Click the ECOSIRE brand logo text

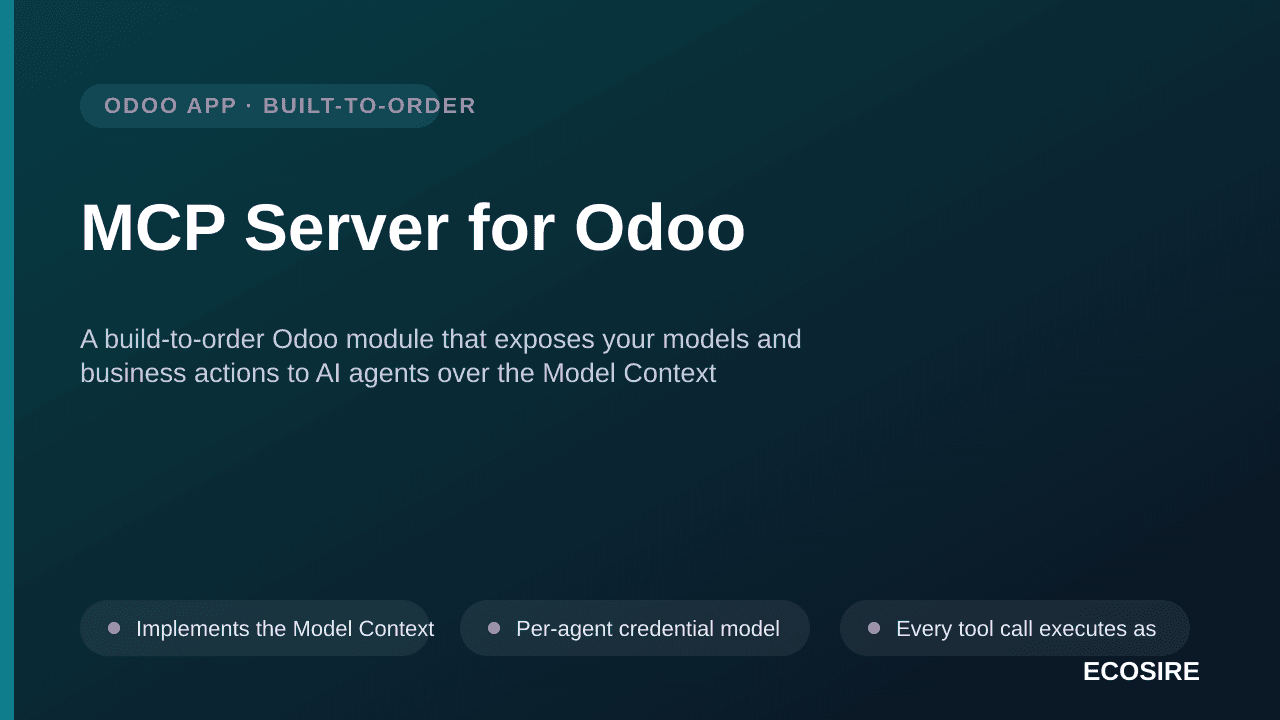tap(1141, 672)
